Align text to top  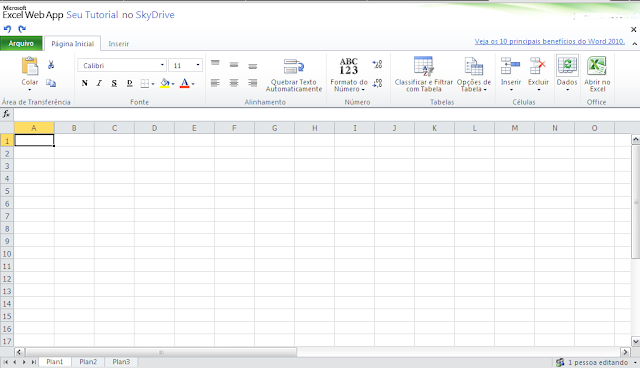215,64
